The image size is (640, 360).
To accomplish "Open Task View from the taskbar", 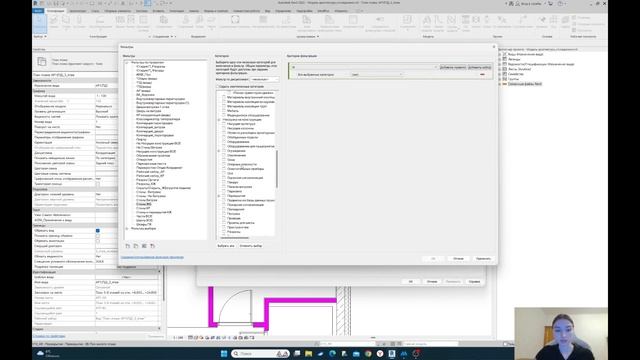I will [x=297, y=353].
